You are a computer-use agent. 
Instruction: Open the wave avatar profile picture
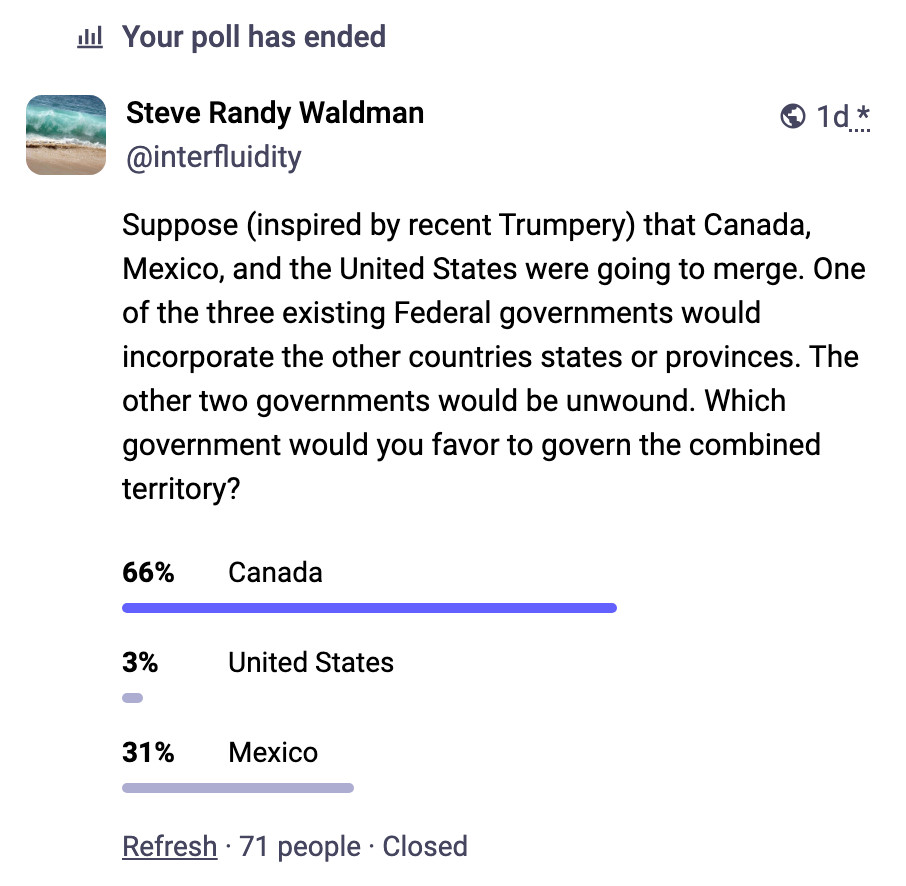click(x=66, y=135)
